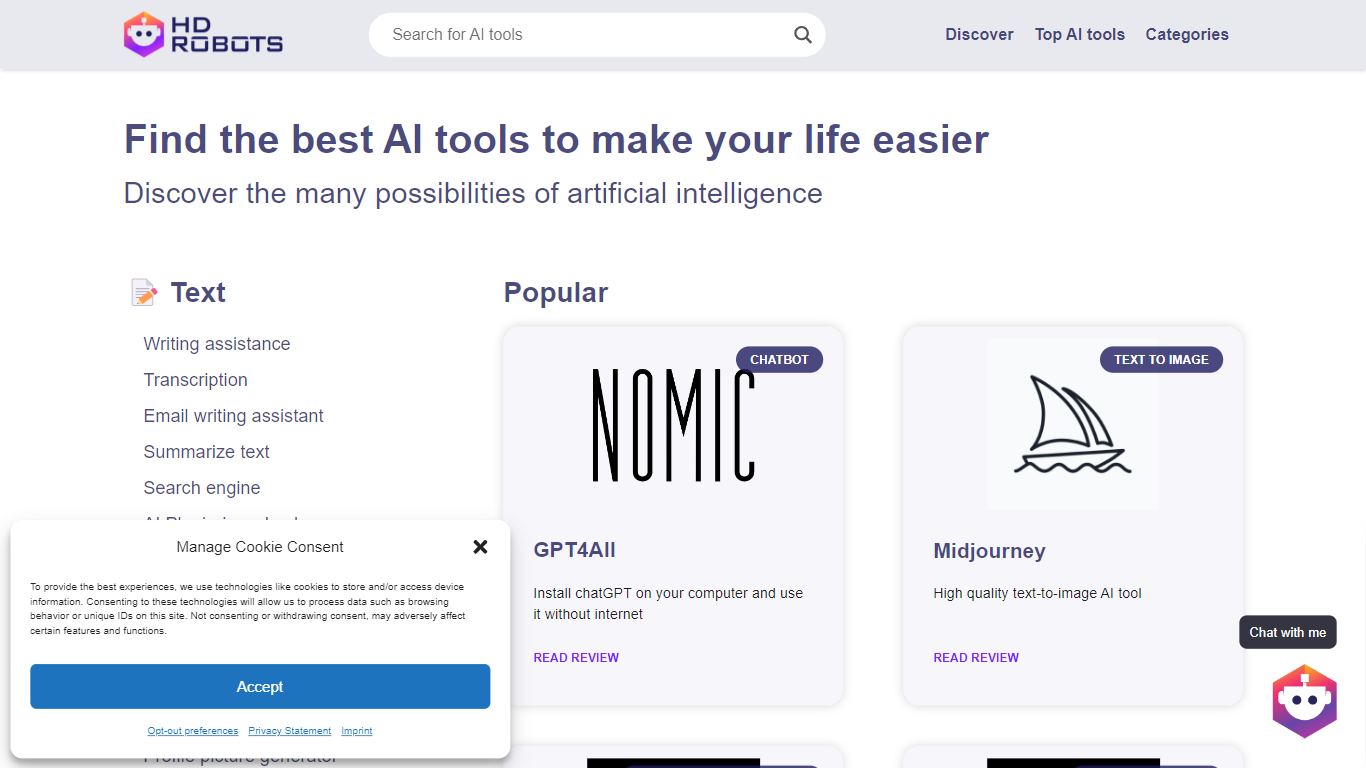Open the Discover menu
This screenshot has width=1366, height=768.
(979, 34)
